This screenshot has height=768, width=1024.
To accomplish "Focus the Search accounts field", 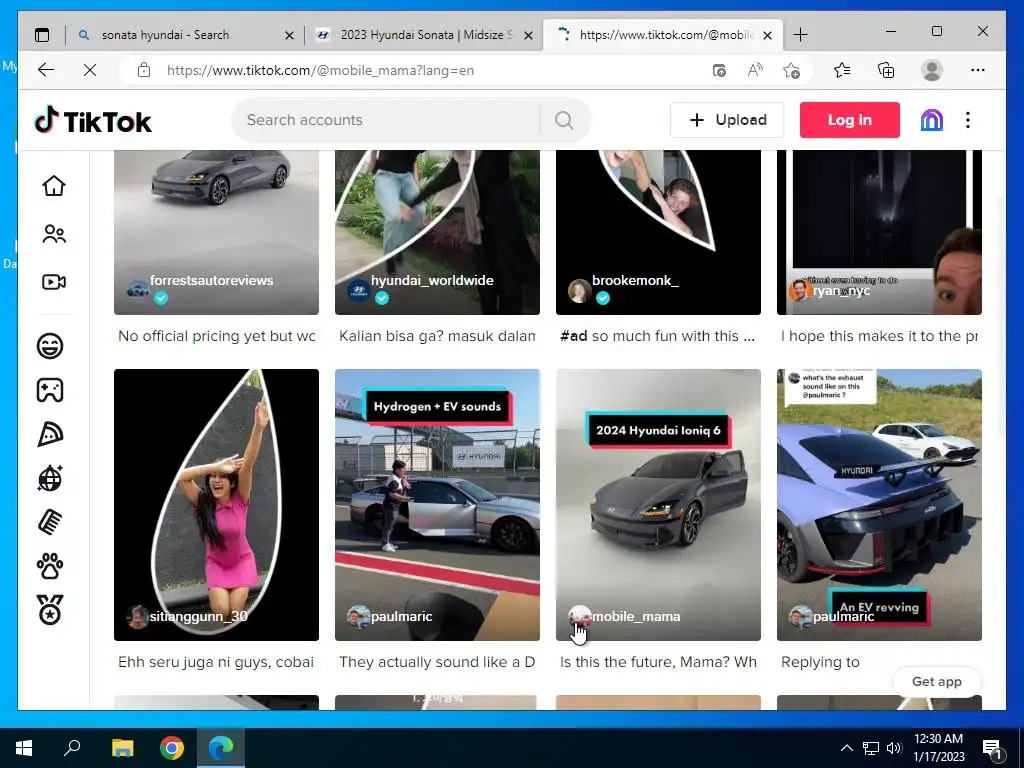I will [385, 120].
